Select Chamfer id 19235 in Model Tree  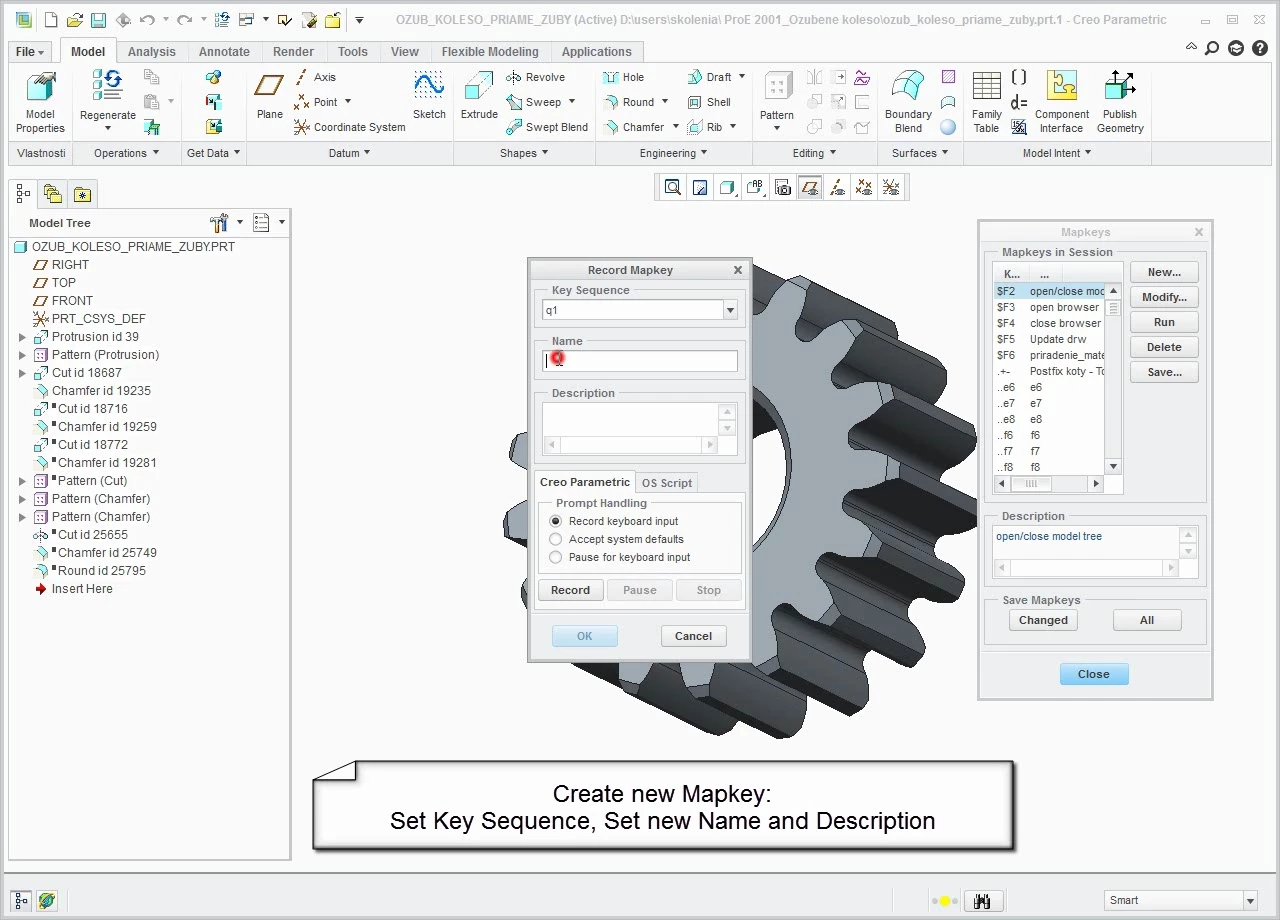click(x=101, y=391)
